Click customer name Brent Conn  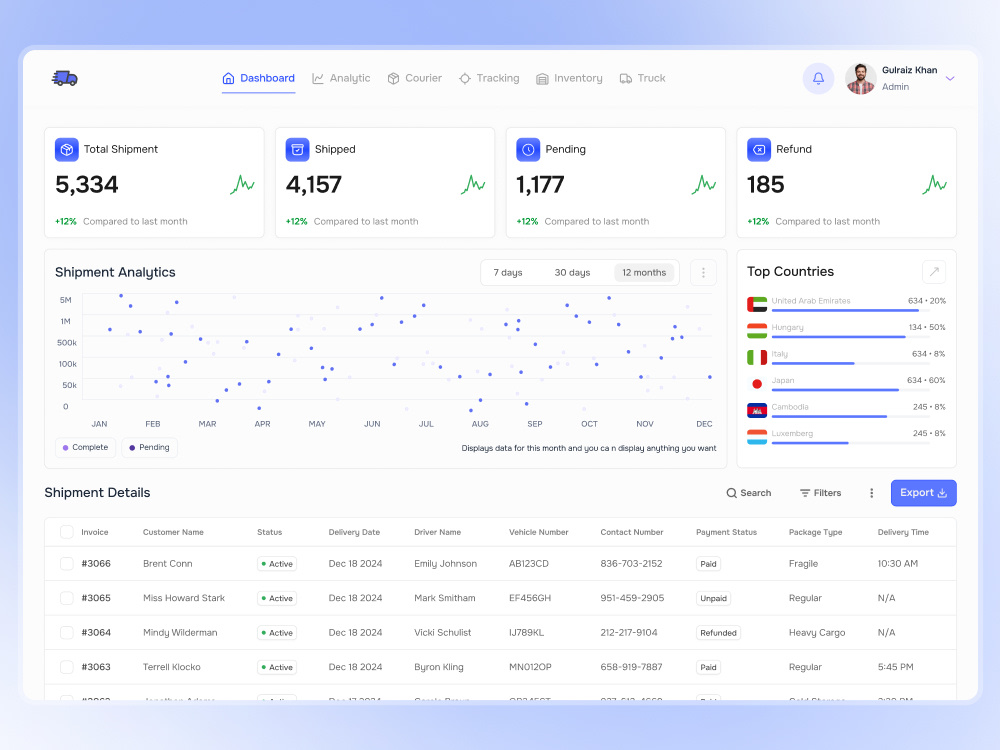point(168,564)
